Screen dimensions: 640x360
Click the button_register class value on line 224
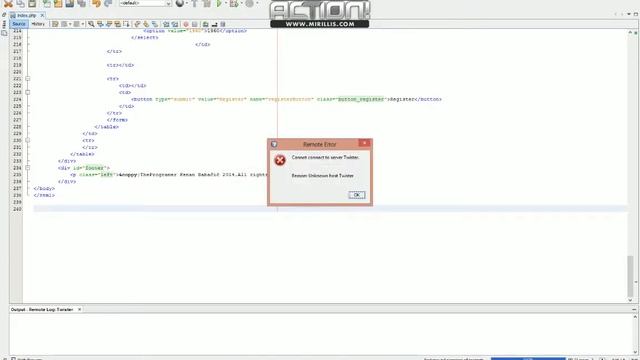coord(361,99)
